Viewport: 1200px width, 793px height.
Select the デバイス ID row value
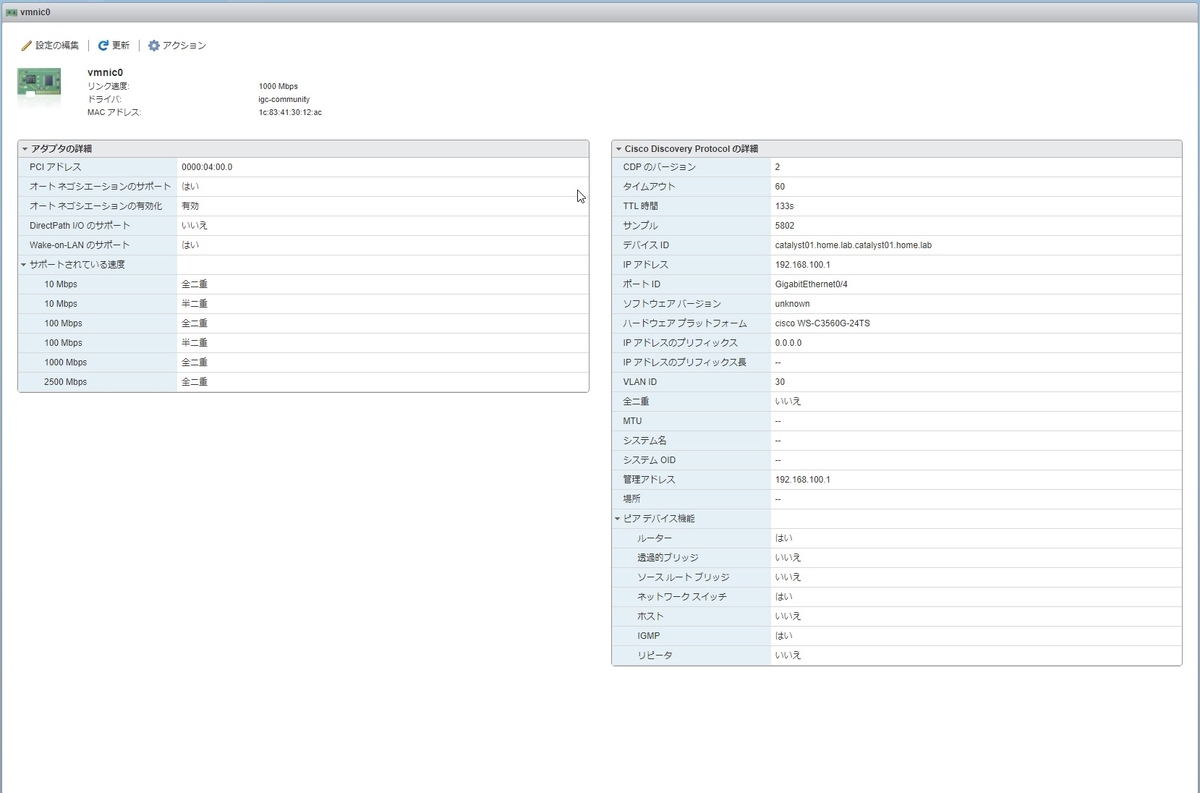pyautogui.click(x=853, y=245)
